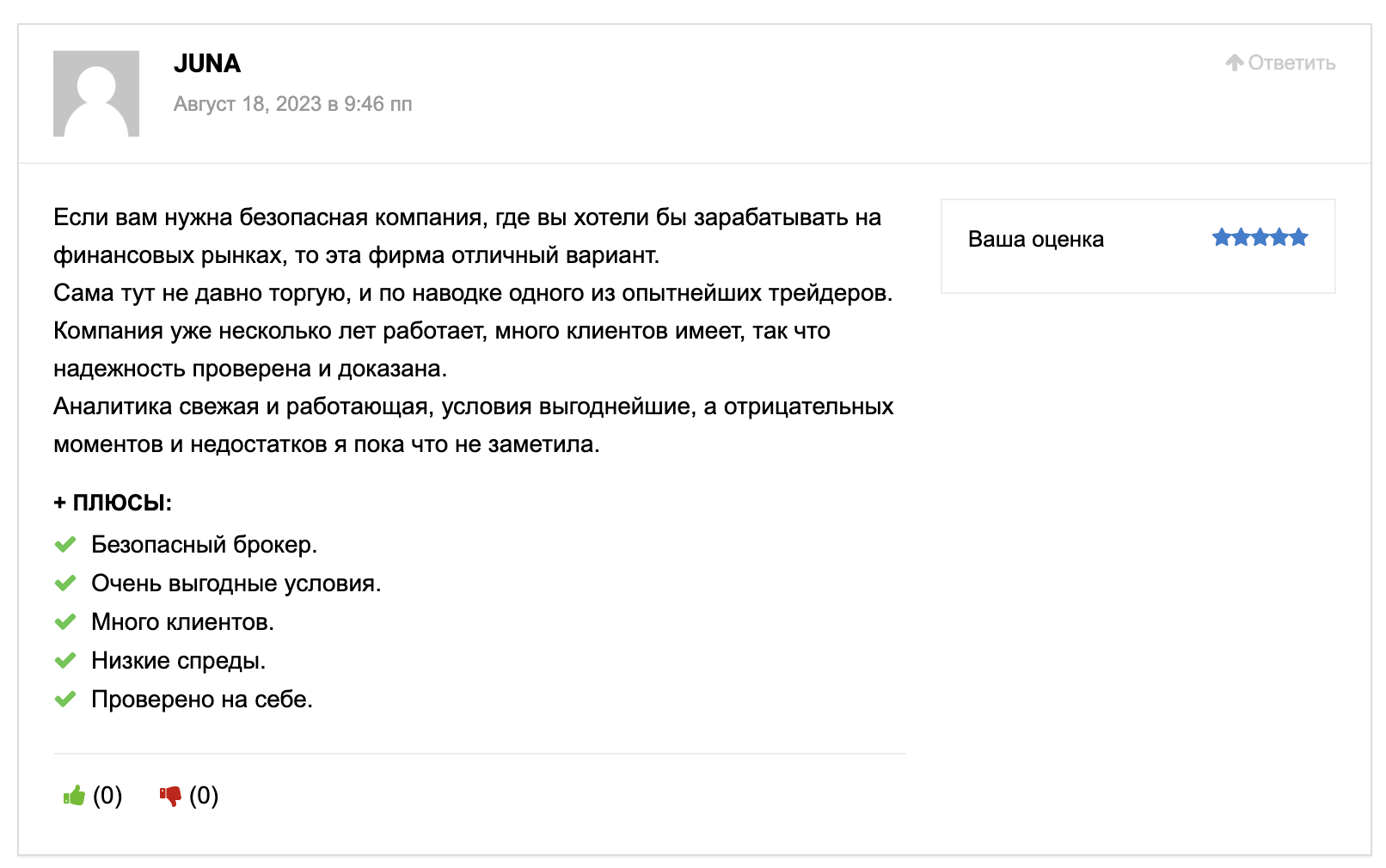Image resolution: width=1386 pixels, height=868 pixels.
Task: Click the third blue rating star
Action: click(x=1260, y=237)
